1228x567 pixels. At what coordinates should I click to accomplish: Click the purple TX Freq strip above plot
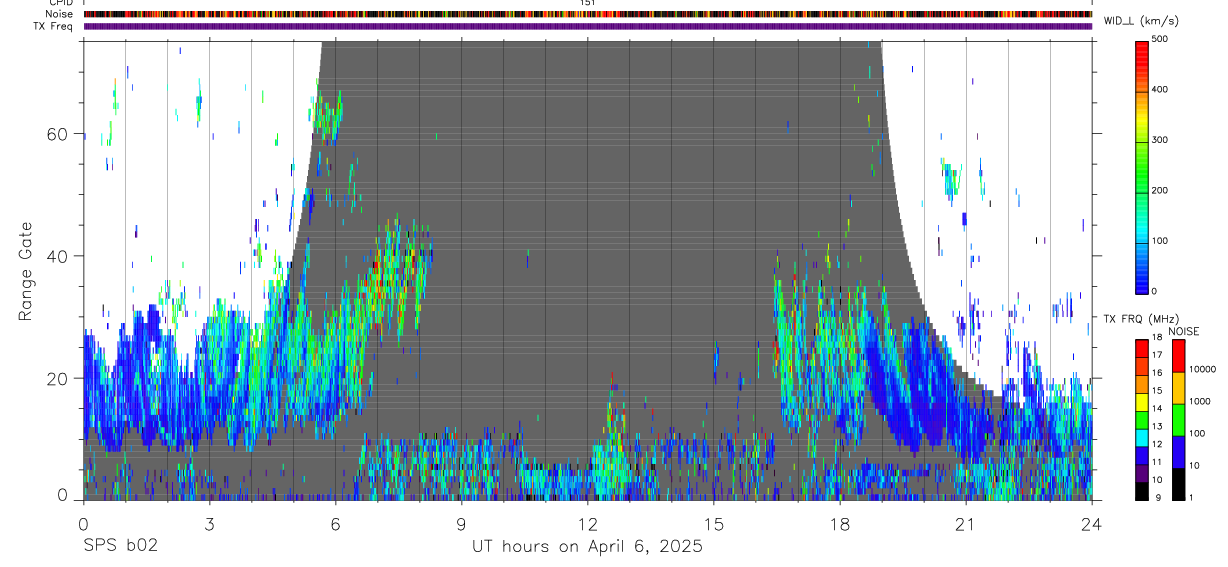tap(587, 26)
